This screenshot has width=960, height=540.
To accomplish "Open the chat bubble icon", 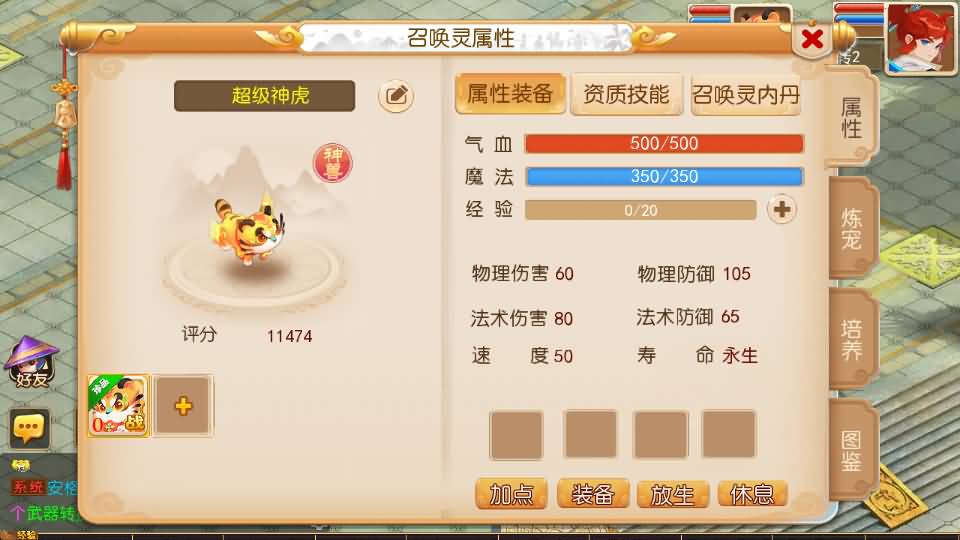I will tap(29, 428).
